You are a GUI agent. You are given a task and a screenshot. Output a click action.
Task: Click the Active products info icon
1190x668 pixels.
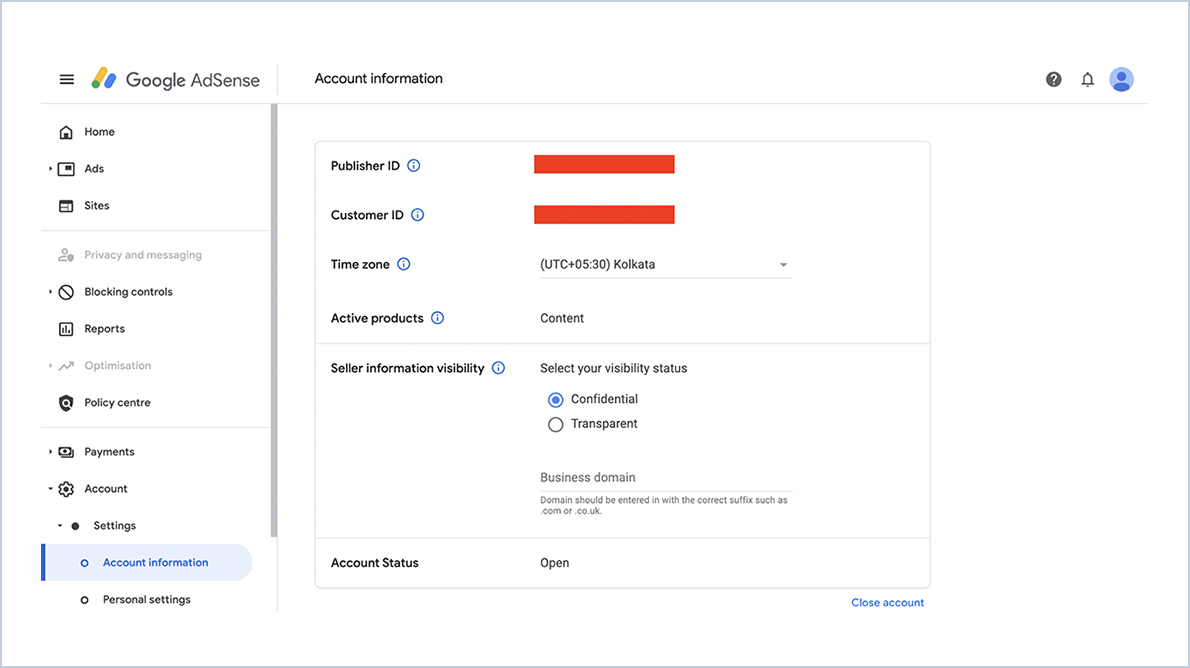pos(437,318)
